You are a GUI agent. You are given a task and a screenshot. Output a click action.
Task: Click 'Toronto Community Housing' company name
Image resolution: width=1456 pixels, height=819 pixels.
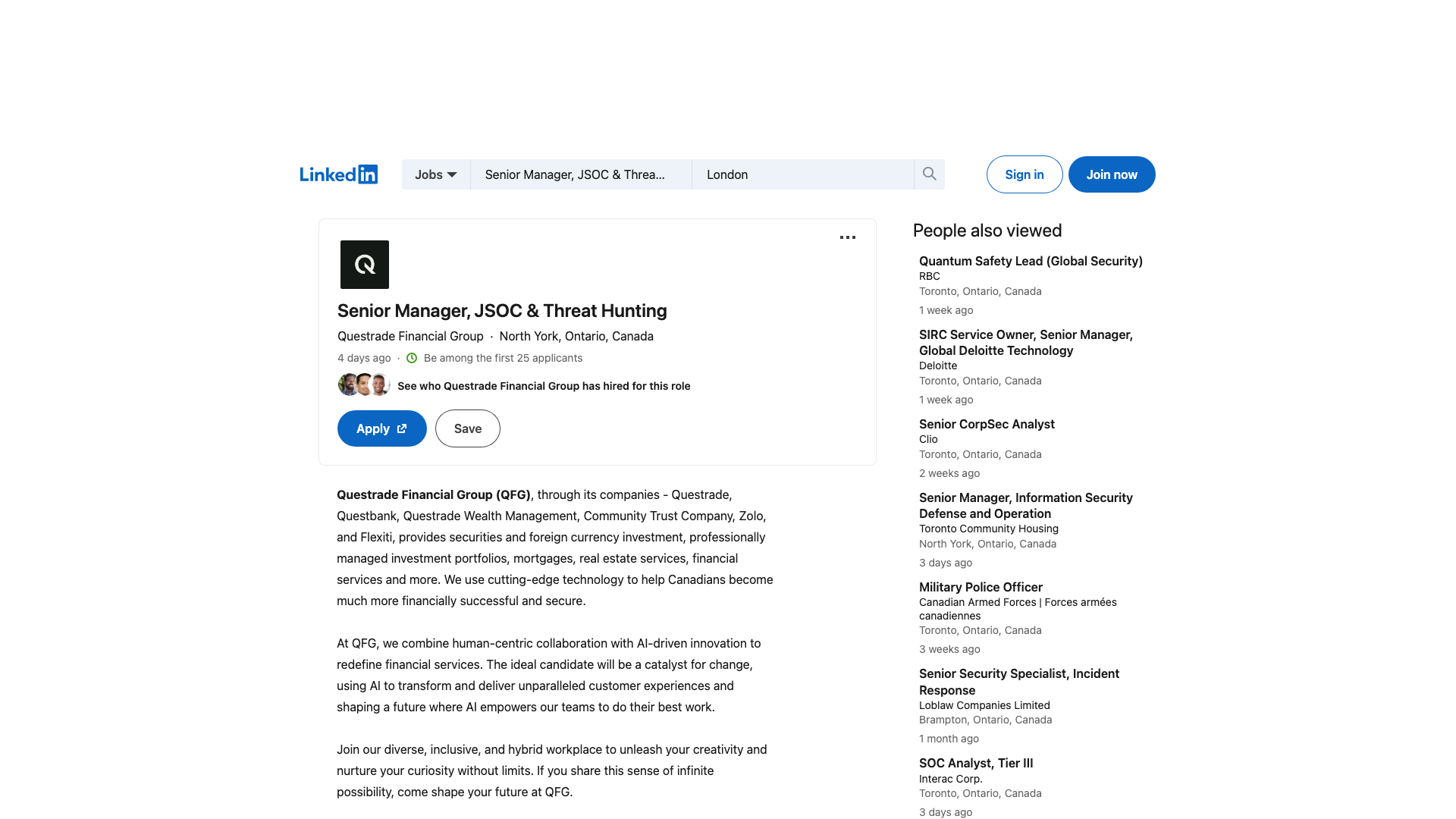989,529
